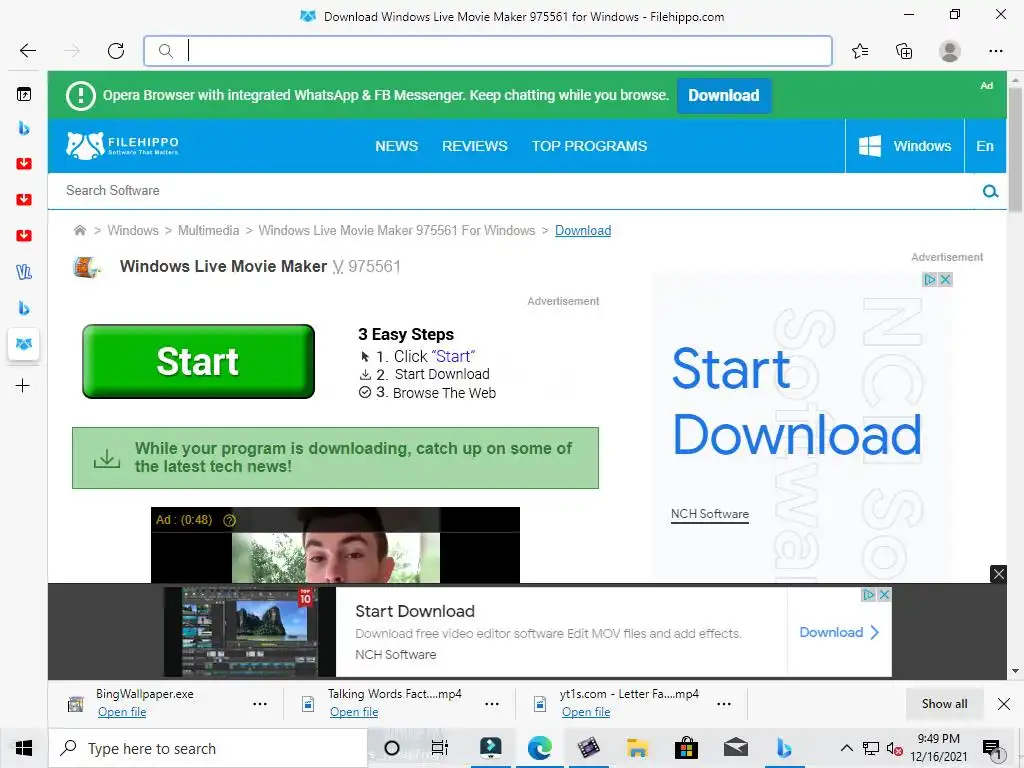Open file for Talking Words Fact mp4
This screenshot has height=768, width=1024.
(x=354, y=712)
